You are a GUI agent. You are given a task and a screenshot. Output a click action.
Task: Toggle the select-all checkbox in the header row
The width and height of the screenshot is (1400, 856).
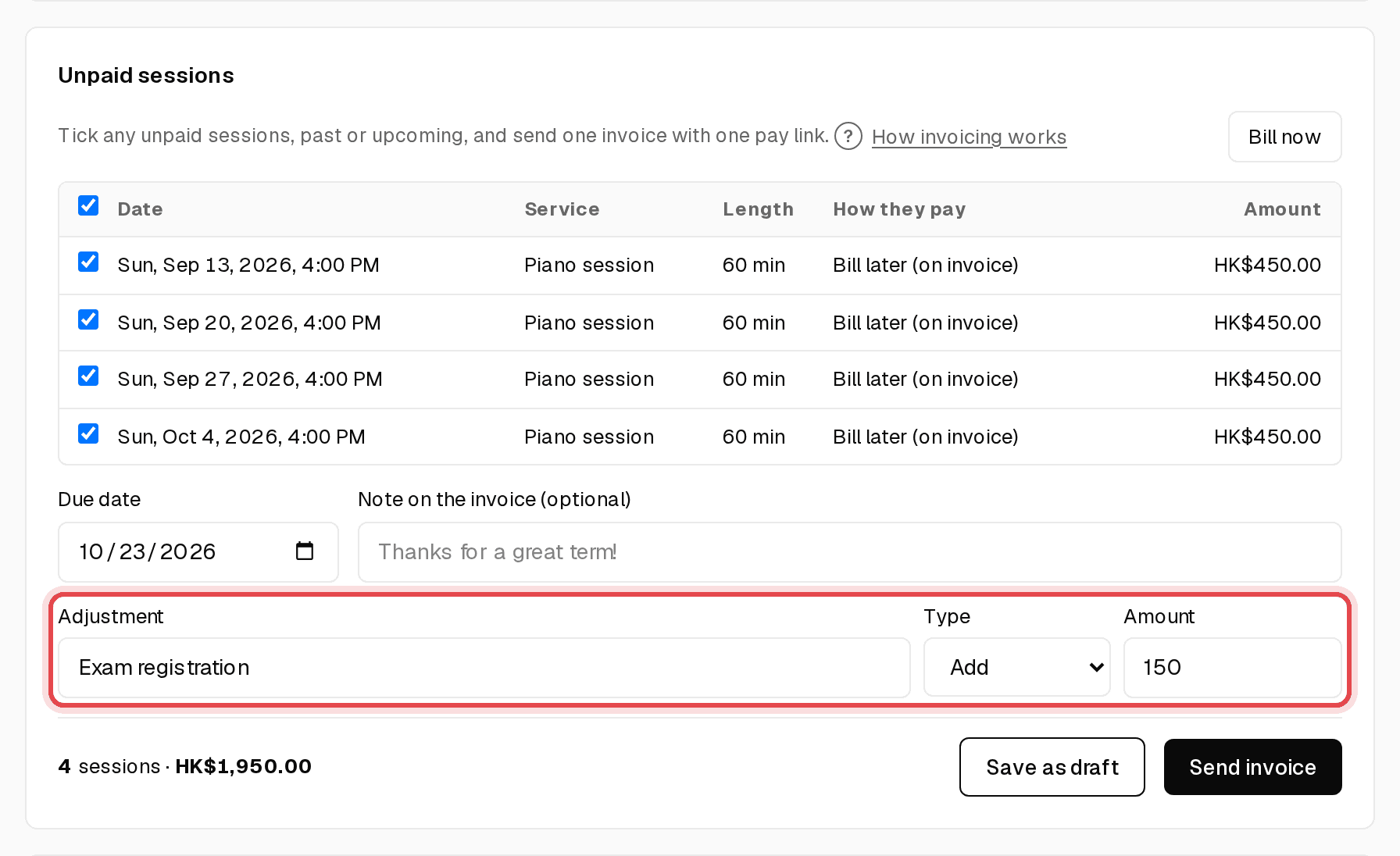tap(88, 206)
